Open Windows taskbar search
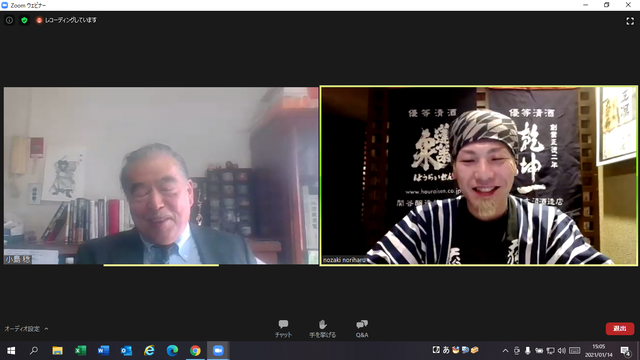The height and width of the screenshot is (360, 640). (x=34, y=351)
